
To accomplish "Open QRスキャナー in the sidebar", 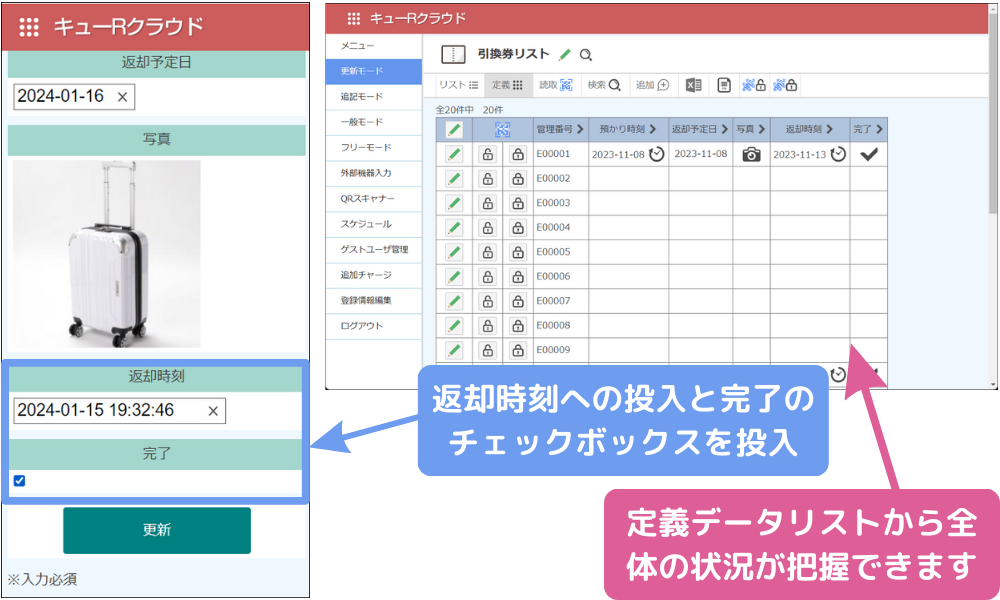I will pos(374,199).
